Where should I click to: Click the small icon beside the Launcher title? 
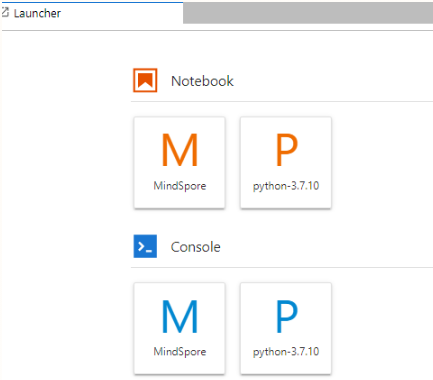5,13
